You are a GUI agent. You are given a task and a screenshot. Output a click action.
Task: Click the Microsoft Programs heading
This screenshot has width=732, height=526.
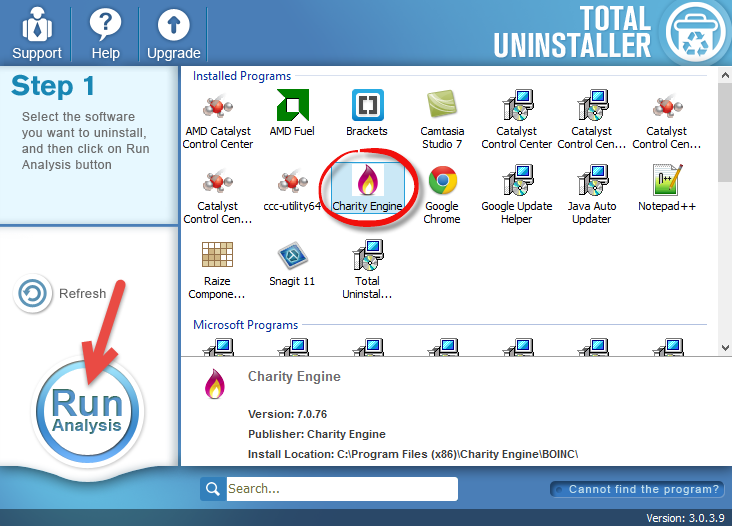tap(246, 325)
